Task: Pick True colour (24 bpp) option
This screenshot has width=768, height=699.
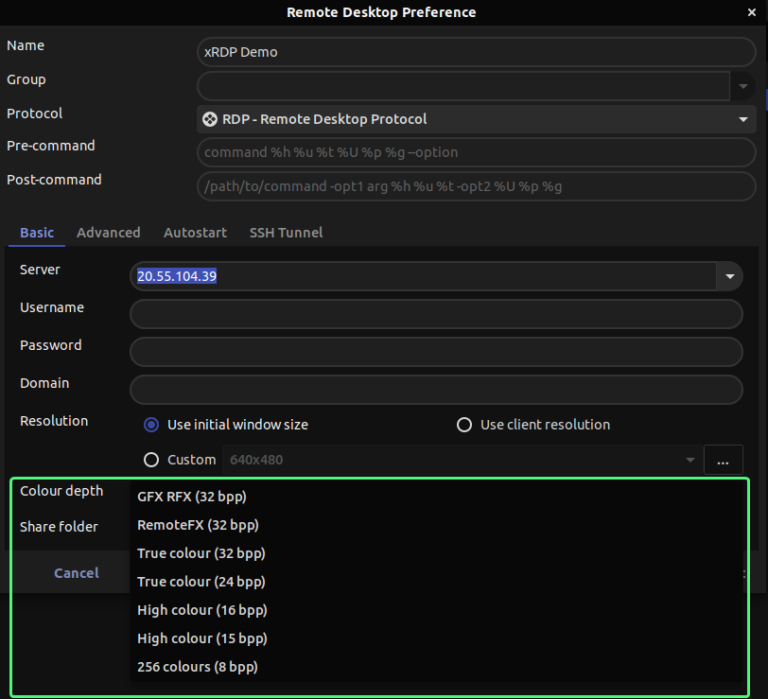Action: [x=201, y=581]
